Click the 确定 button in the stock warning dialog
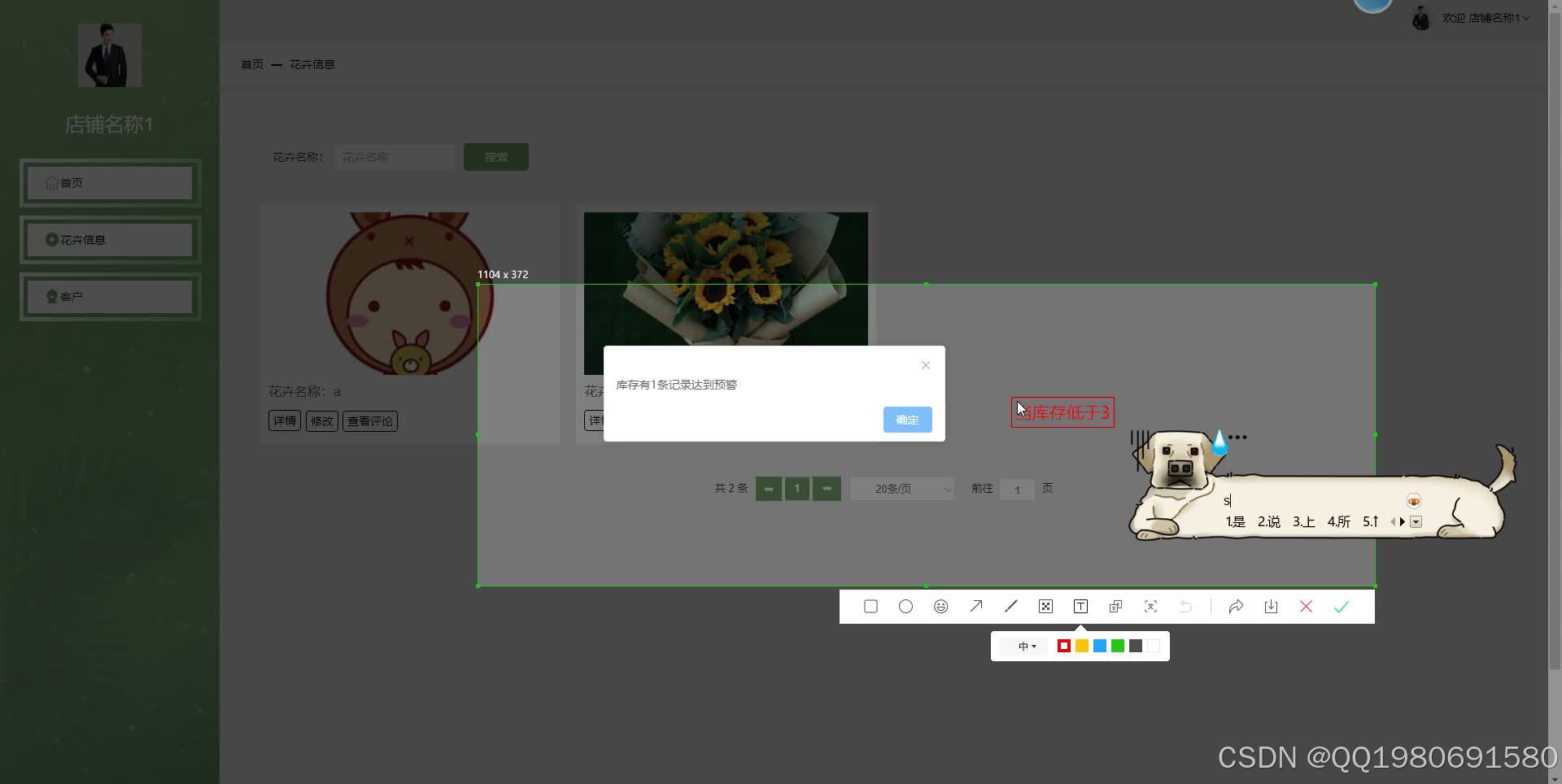Viewport: 1562px width, 784px height. coord(906,420)
